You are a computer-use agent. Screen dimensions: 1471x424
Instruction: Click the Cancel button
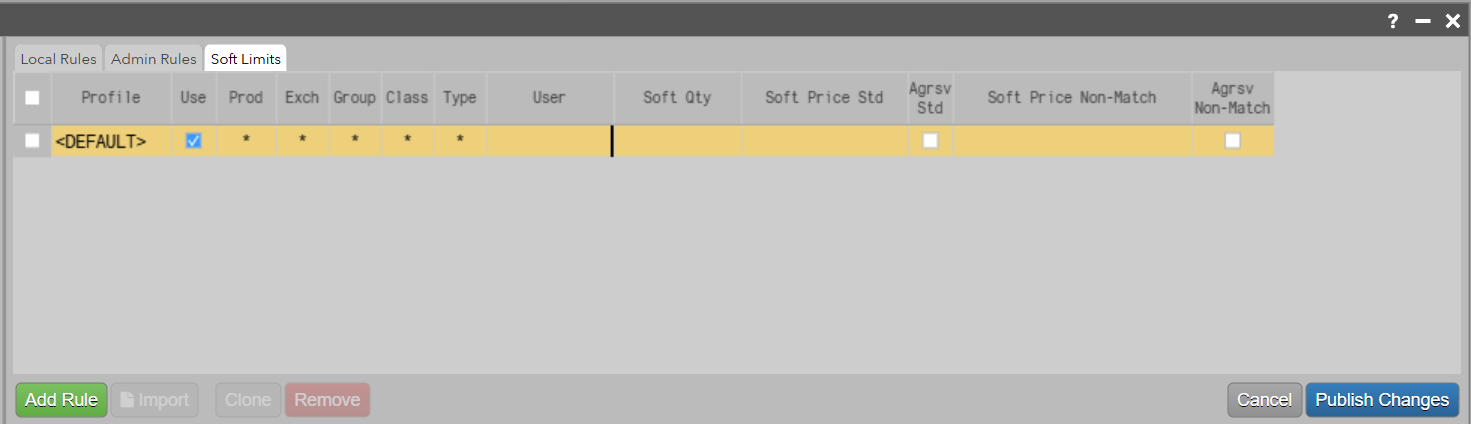tap(1265, 400)
